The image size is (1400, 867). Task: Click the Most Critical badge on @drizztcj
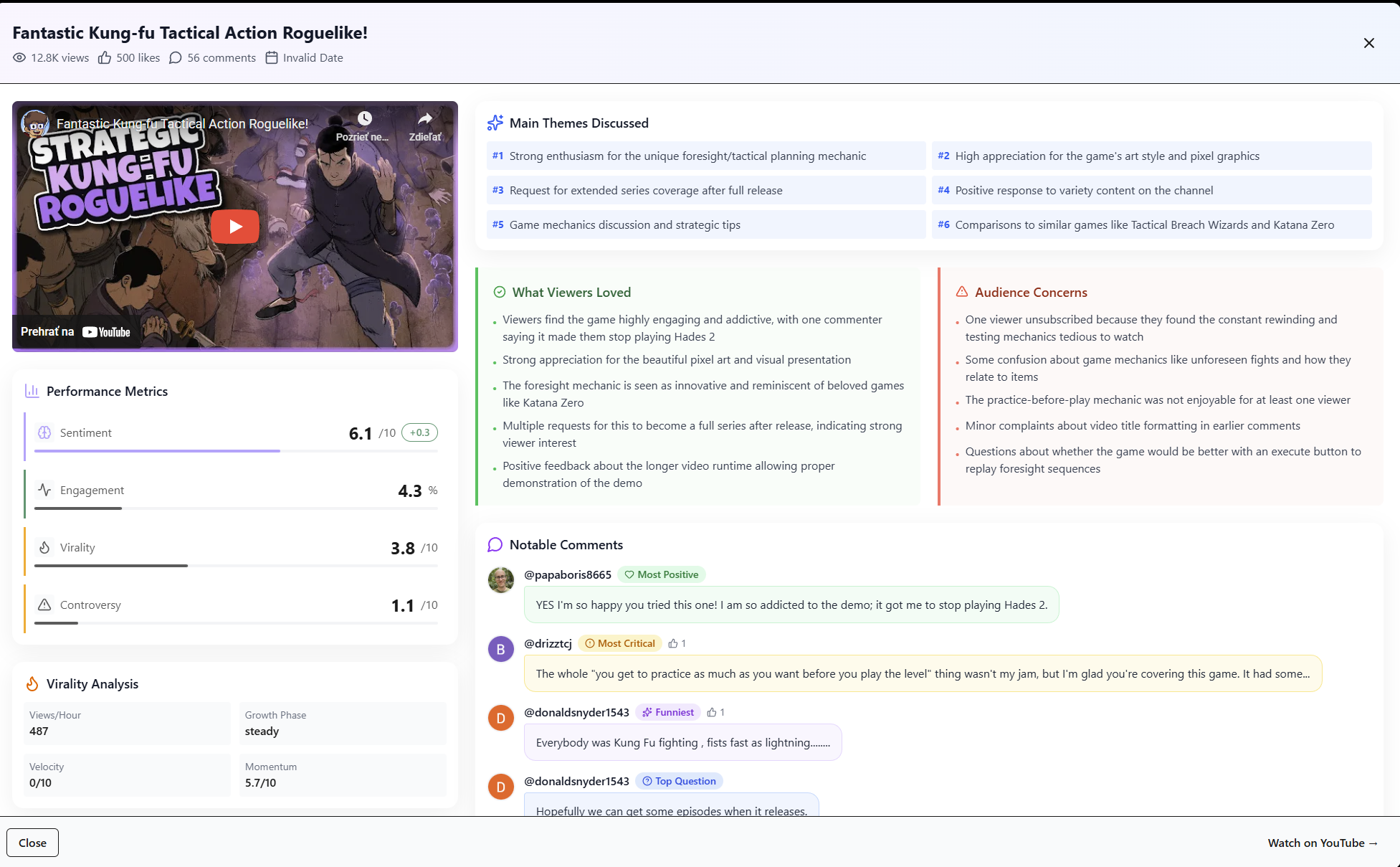[x=619, y=643]
